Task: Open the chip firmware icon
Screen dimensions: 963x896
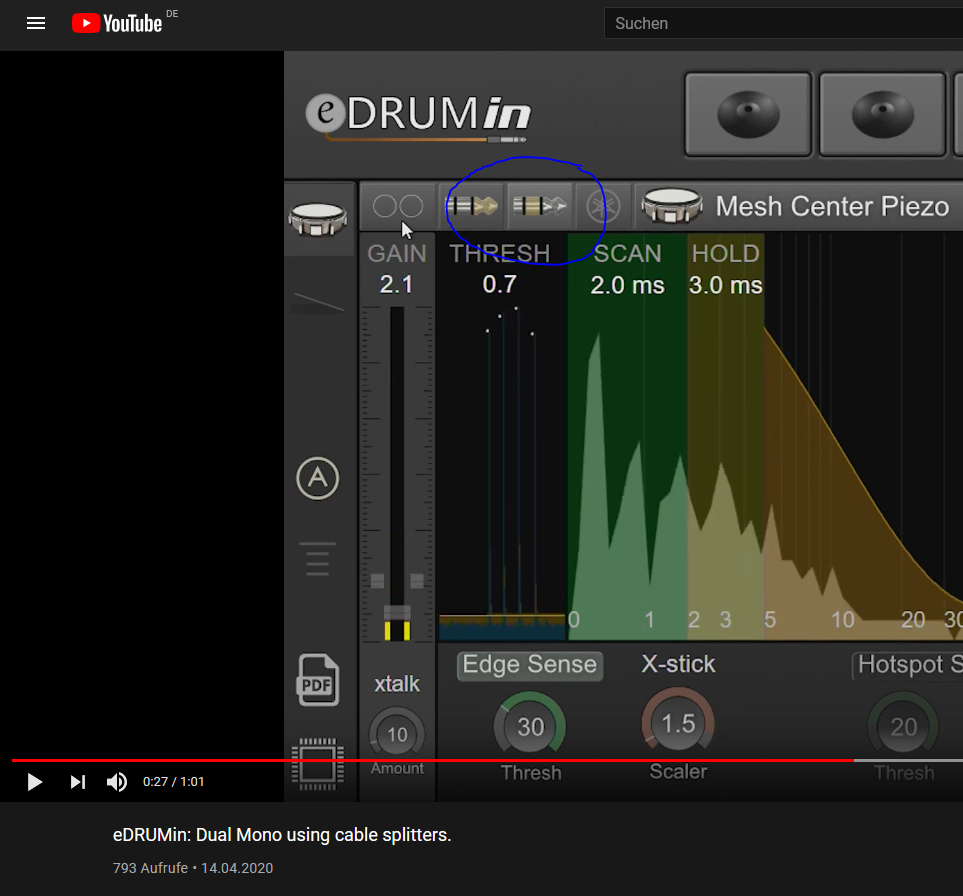Action: click(x=318, y=764)
